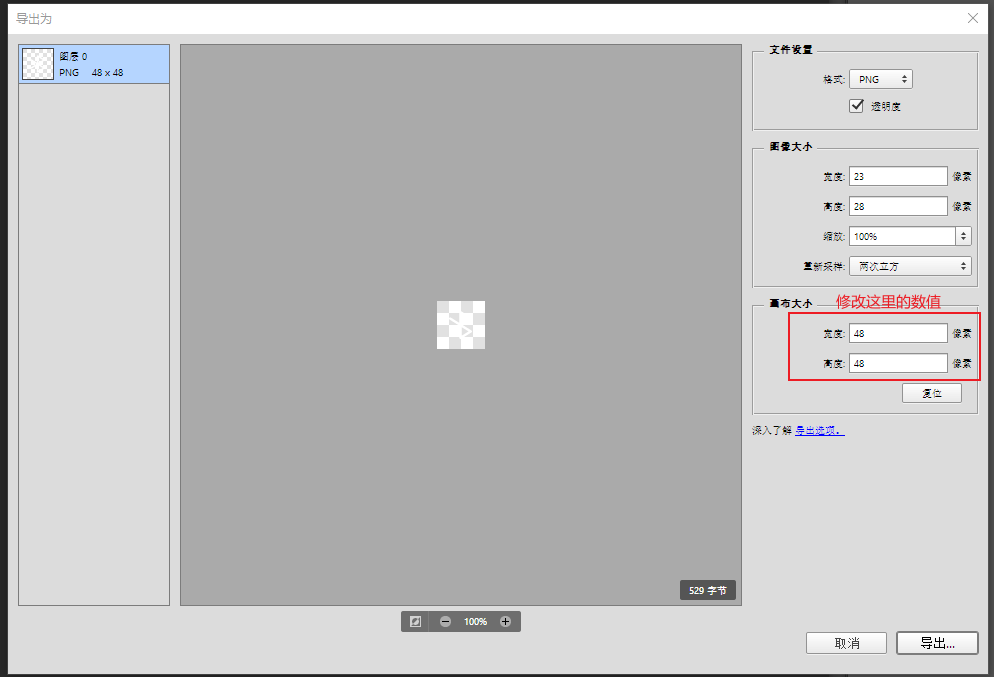Image resolution: width=994 pixels, height=677 pixels.
Task: Click the 复位 reset button
Action: click(932, 393)
